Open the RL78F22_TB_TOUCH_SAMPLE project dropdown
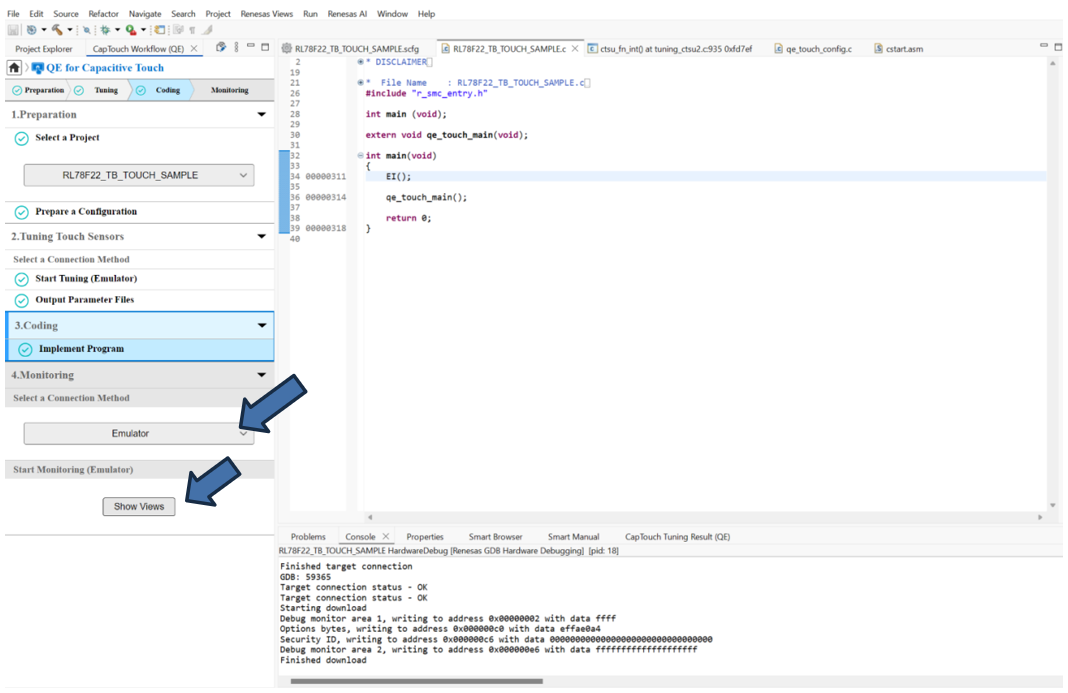1068x693 pixels. click(139, 175)
